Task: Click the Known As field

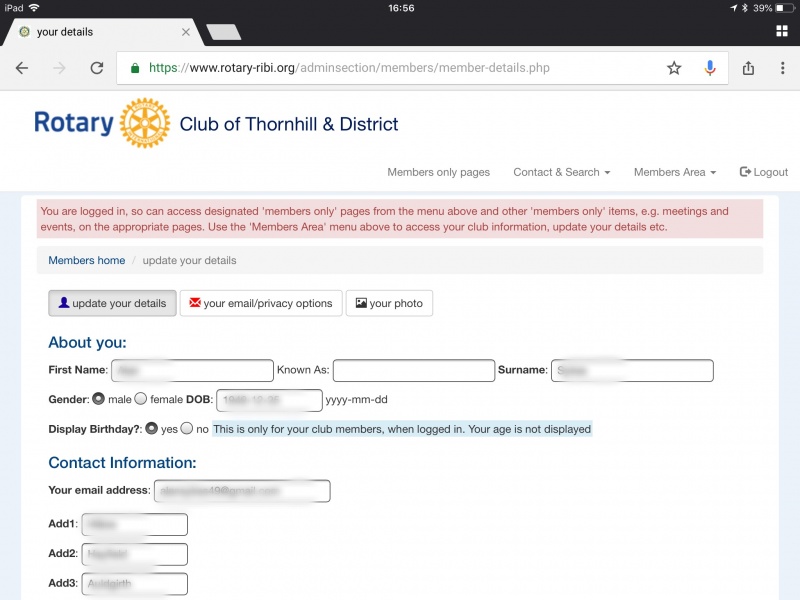Action: coord(414,370)
